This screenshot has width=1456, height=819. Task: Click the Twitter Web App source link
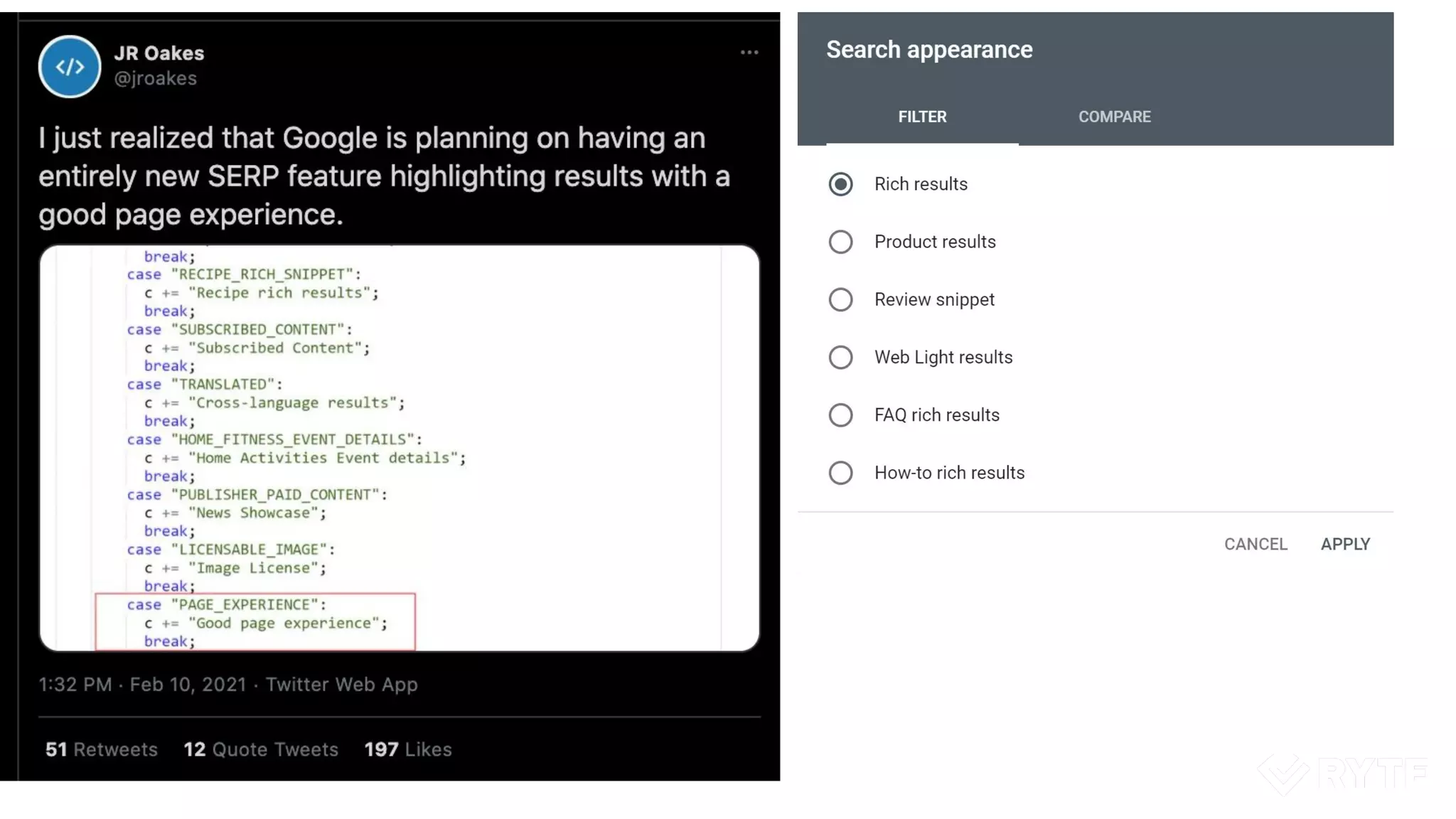click(341, 685)
